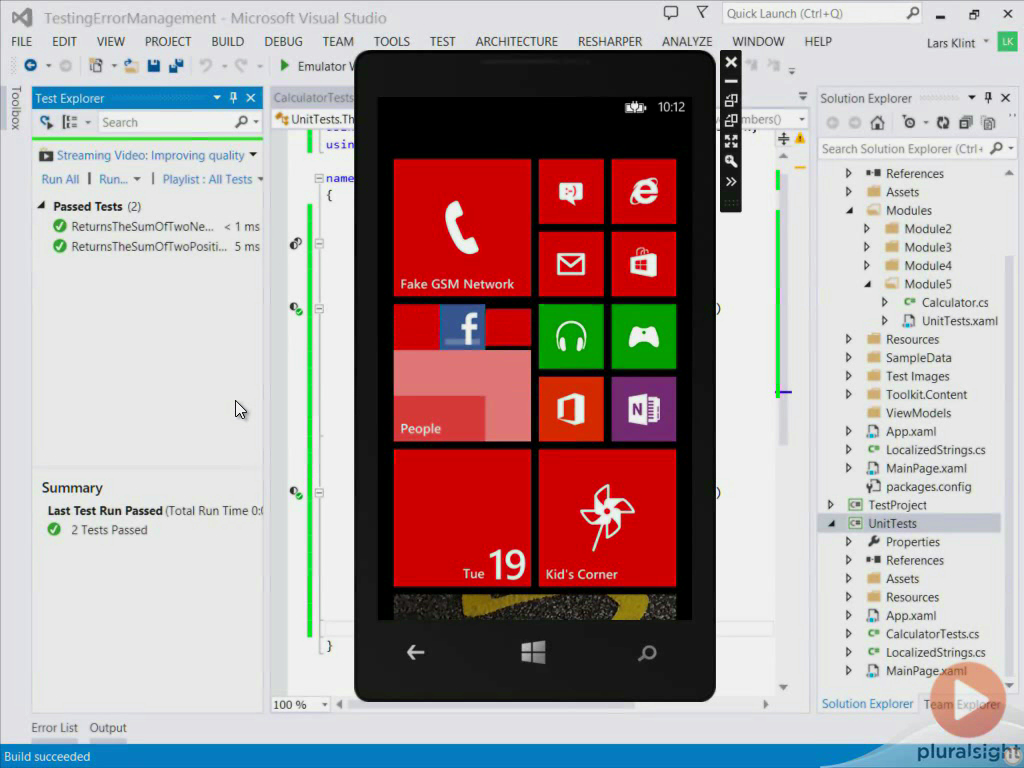Tap the emulator Windows Start button
Image resolution: width=1024 pixels, height=768 pixels.
point(534,652)
